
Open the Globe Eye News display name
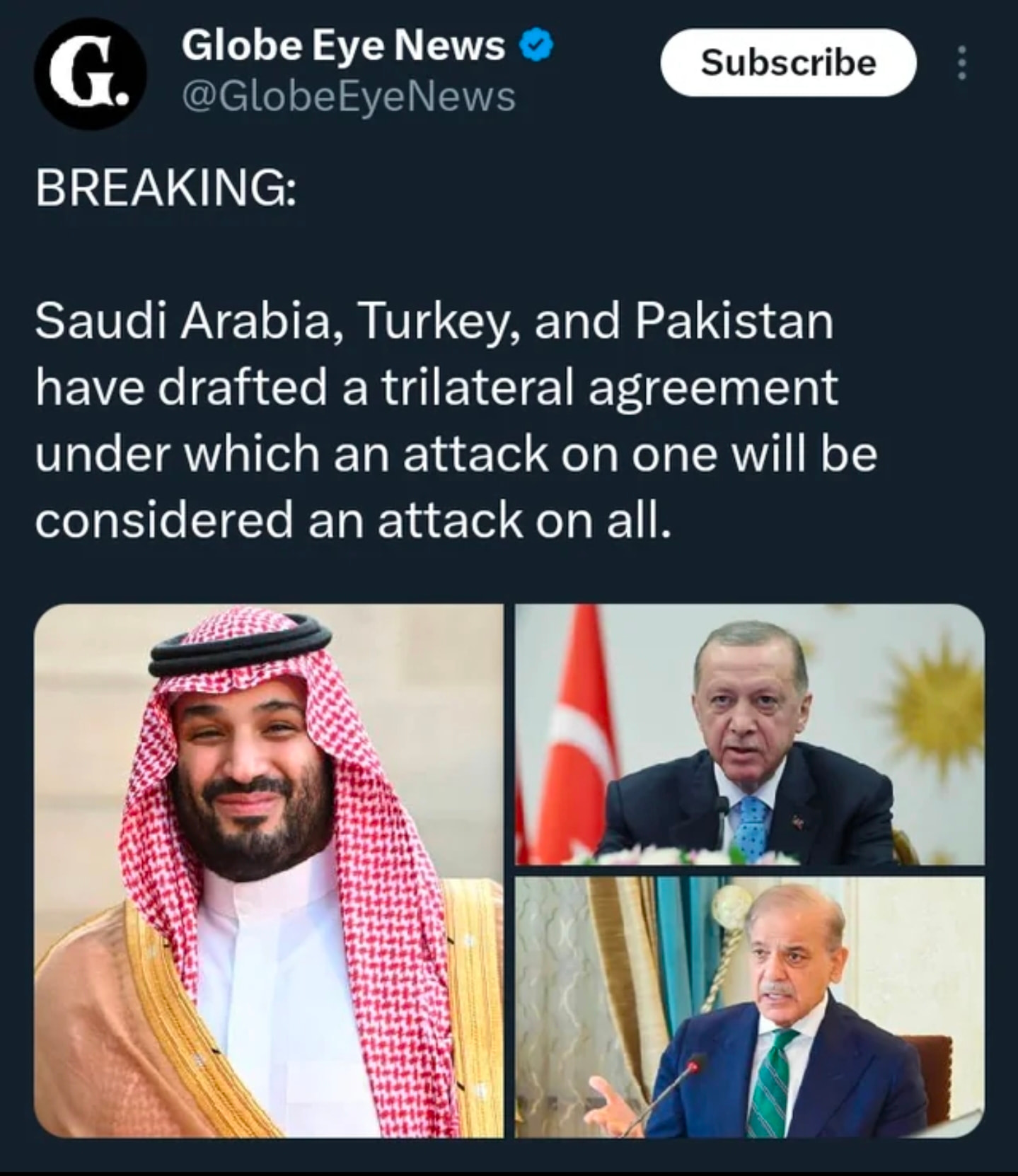point(343,46)
